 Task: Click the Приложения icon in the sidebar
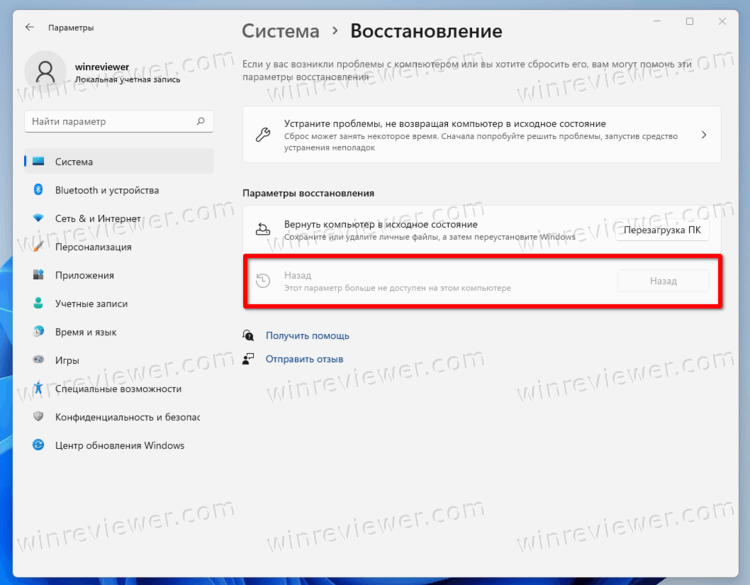point(39,275)
